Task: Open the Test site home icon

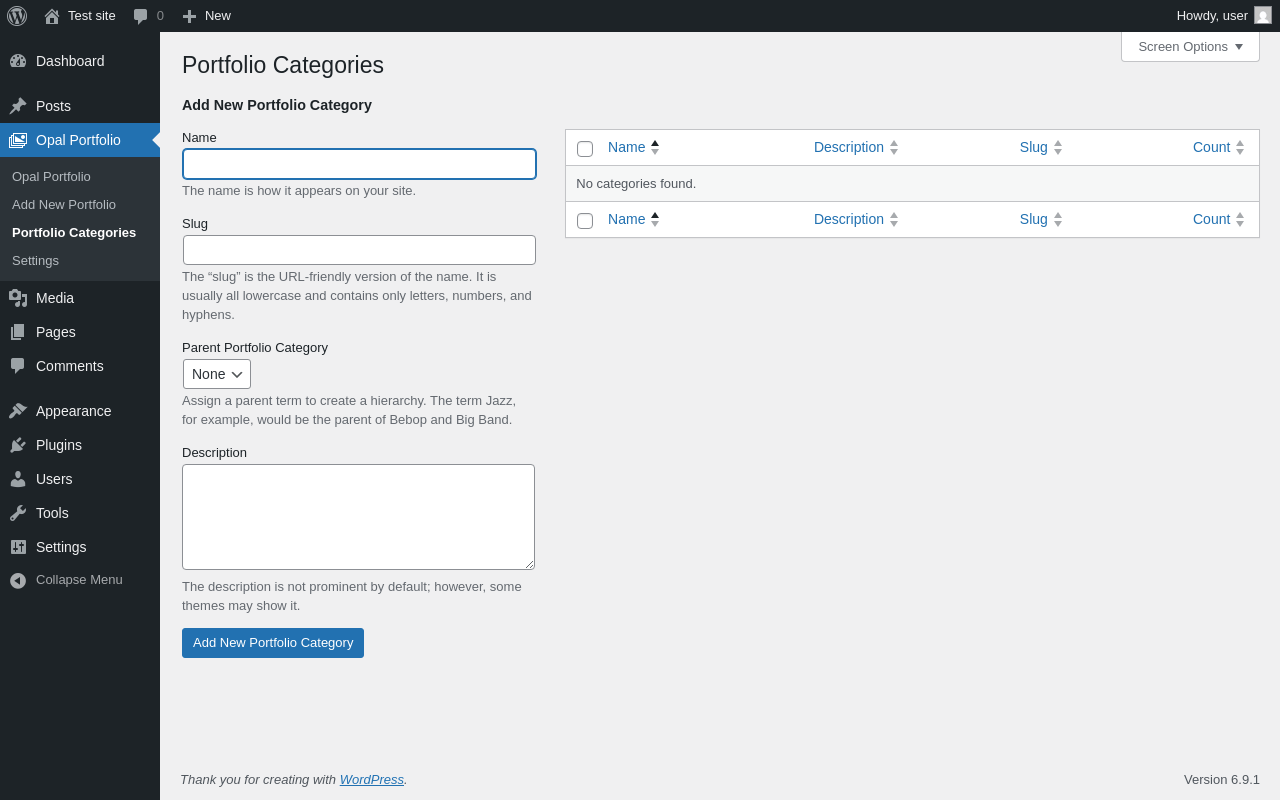Action: coord(52,16)
